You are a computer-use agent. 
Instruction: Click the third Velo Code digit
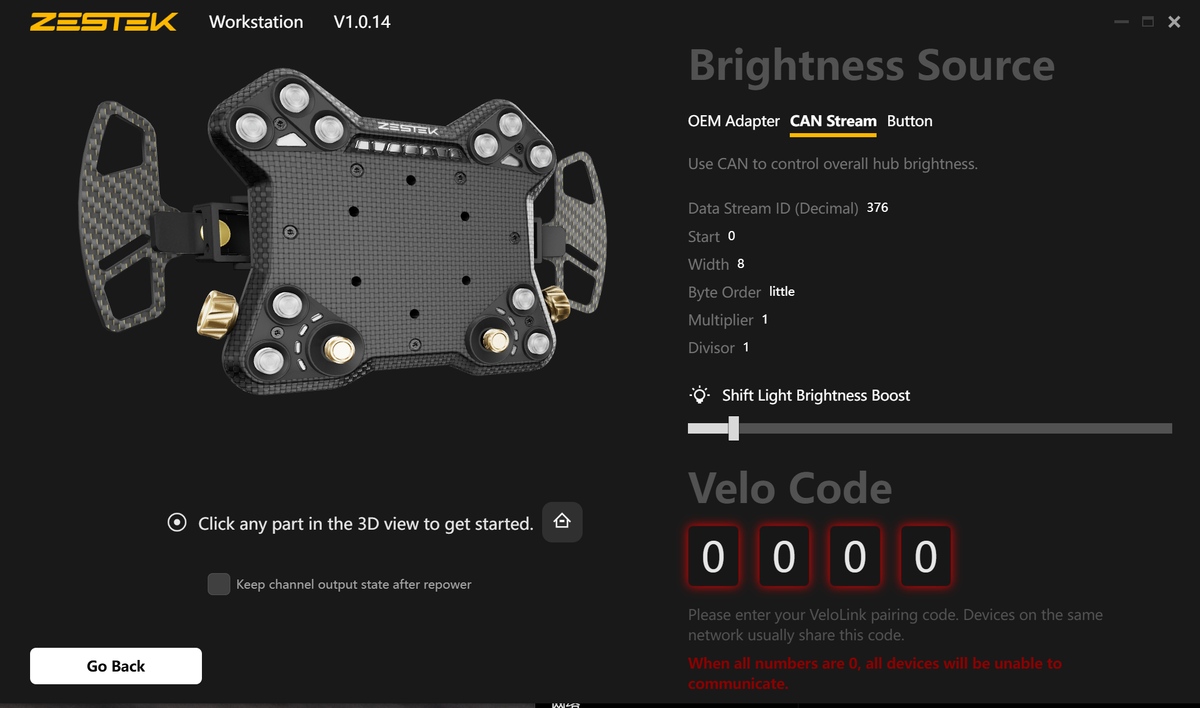(855, 556)
